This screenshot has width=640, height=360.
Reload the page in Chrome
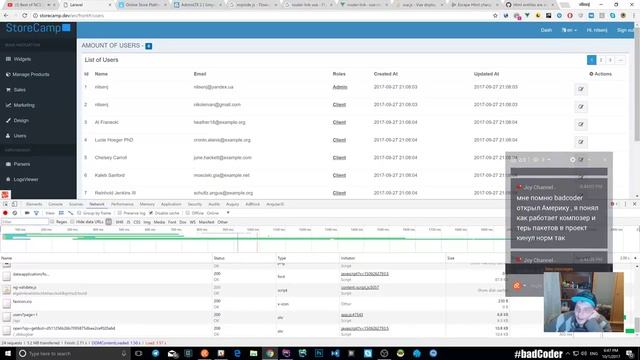pos(24,16)
